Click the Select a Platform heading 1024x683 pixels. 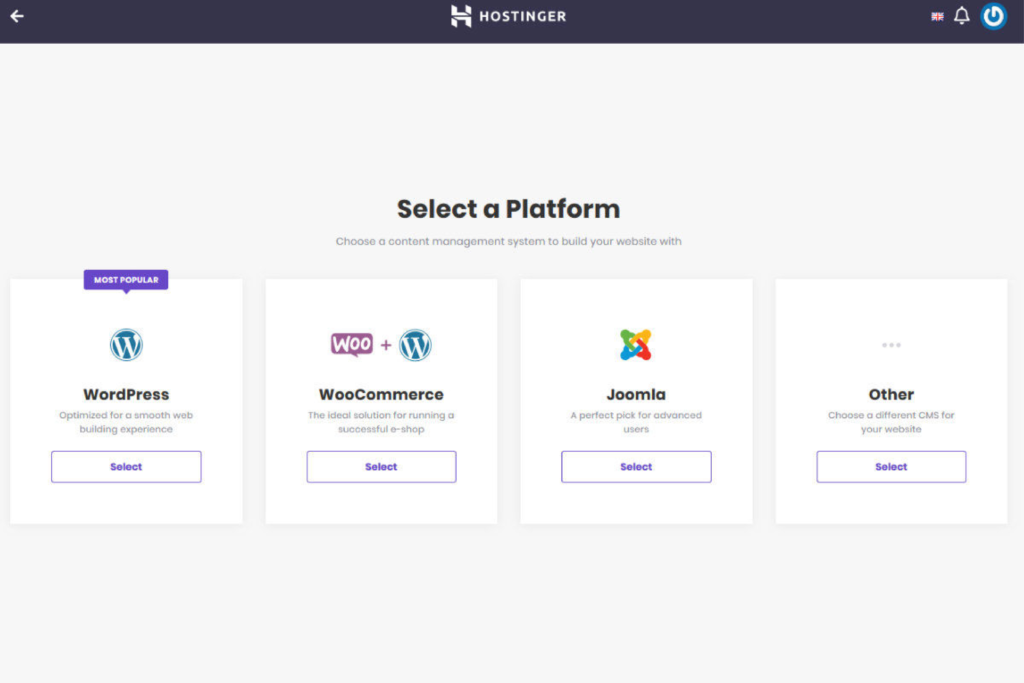pyautogui.click(x=509, y=209)
